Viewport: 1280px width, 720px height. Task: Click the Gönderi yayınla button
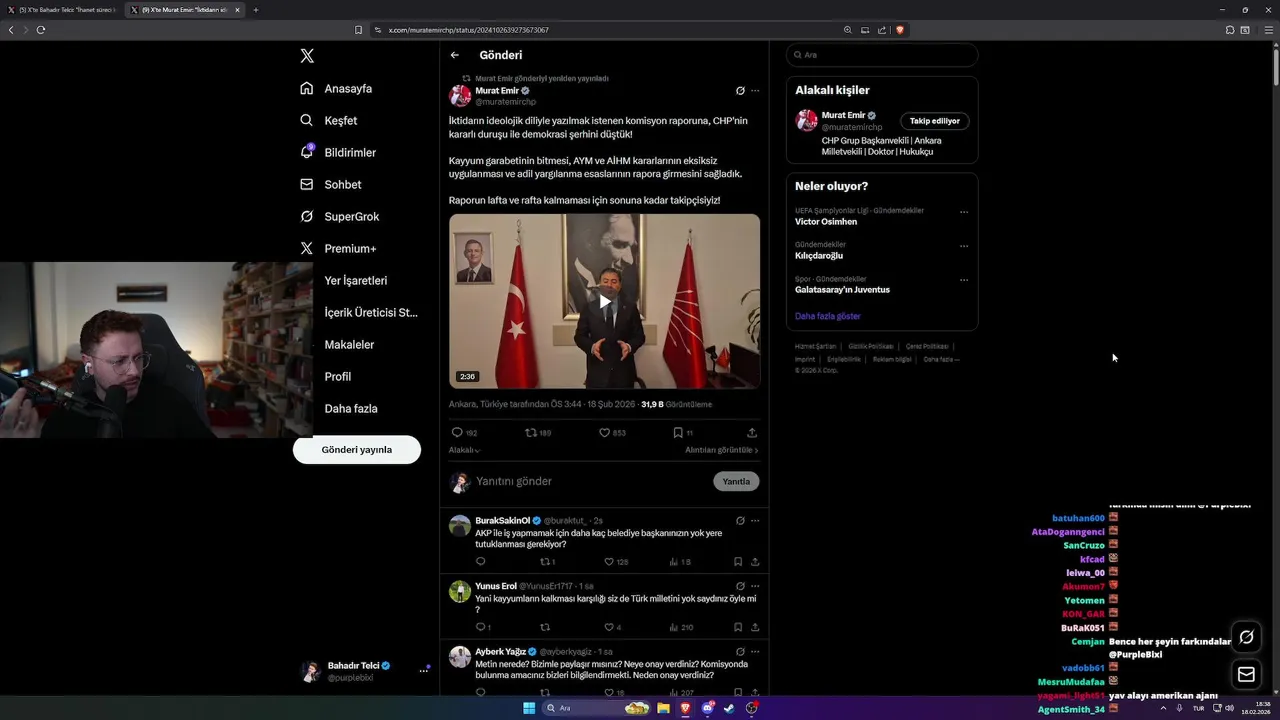coord(356,450)
